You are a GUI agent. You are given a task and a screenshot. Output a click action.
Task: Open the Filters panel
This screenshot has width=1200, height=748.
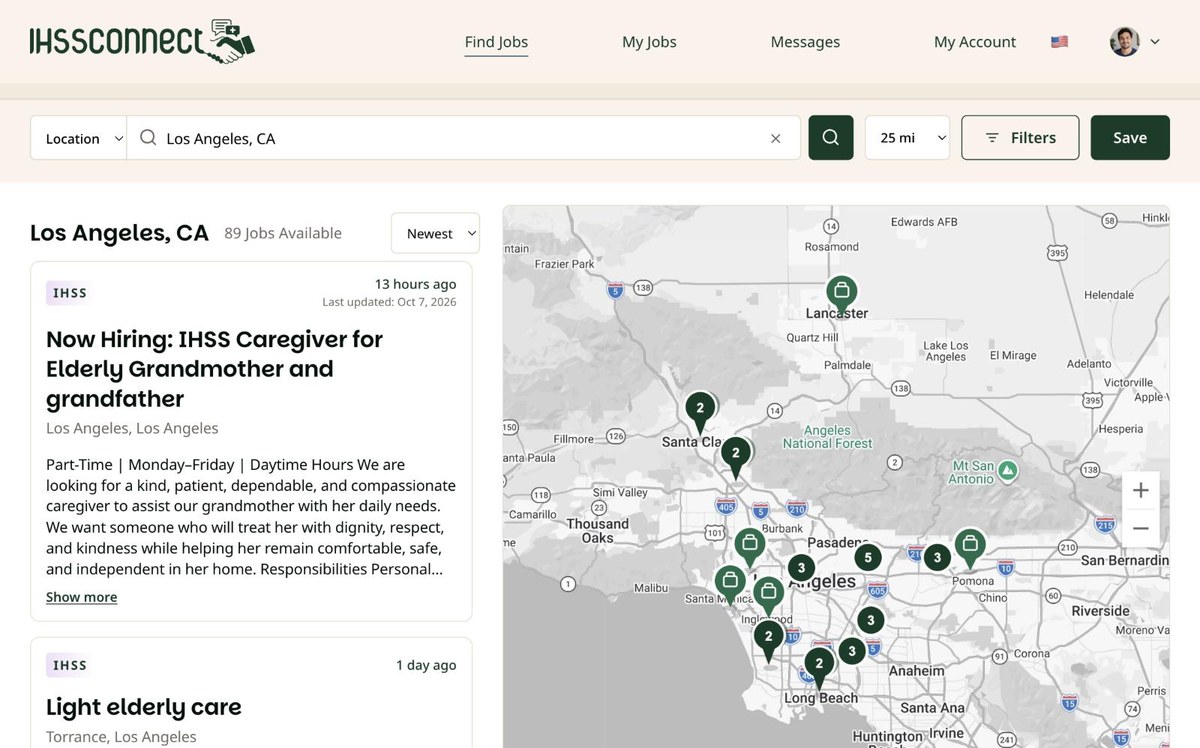[x=1020, y=138]
